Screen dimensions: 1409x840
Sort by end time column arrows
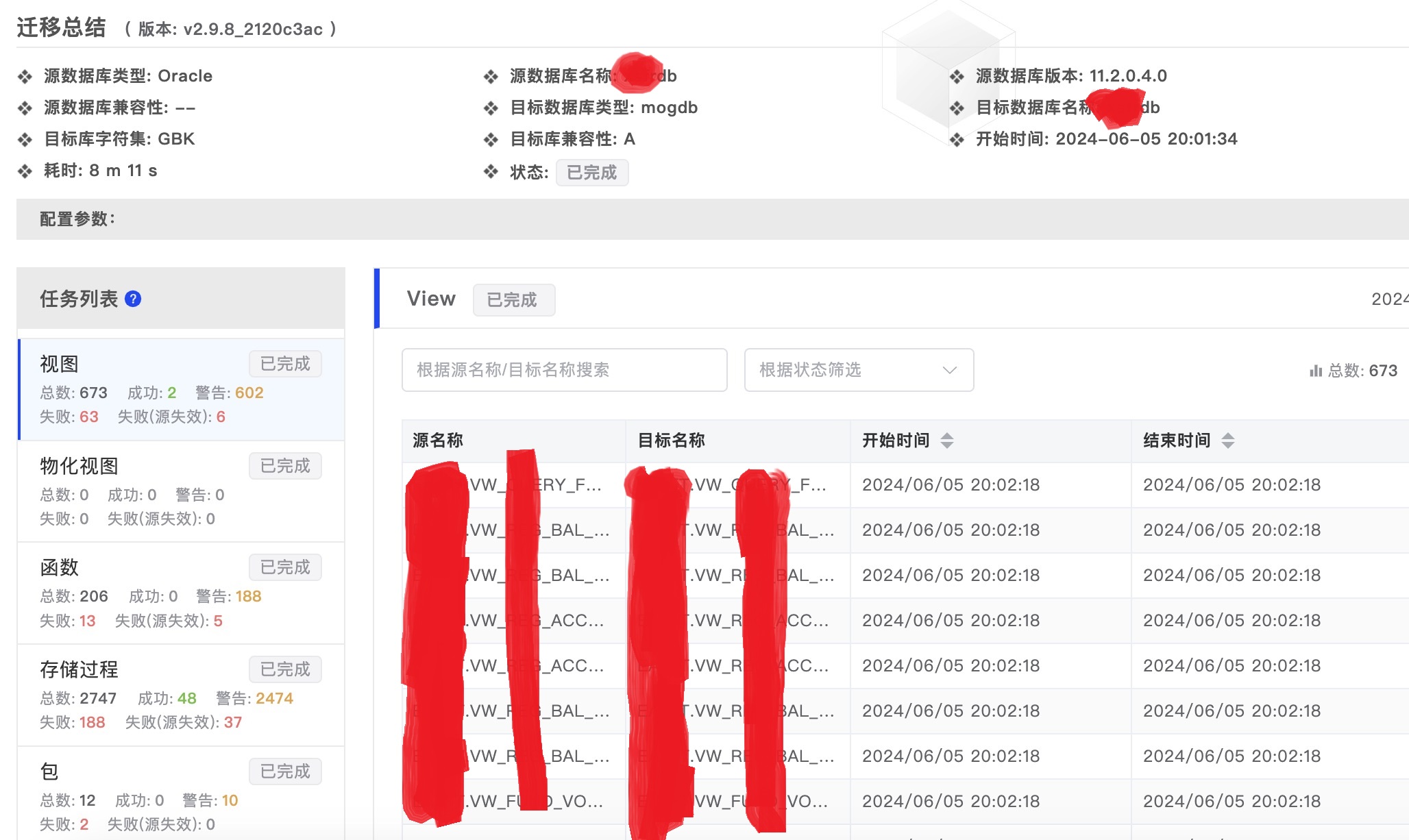[1228, 441]
